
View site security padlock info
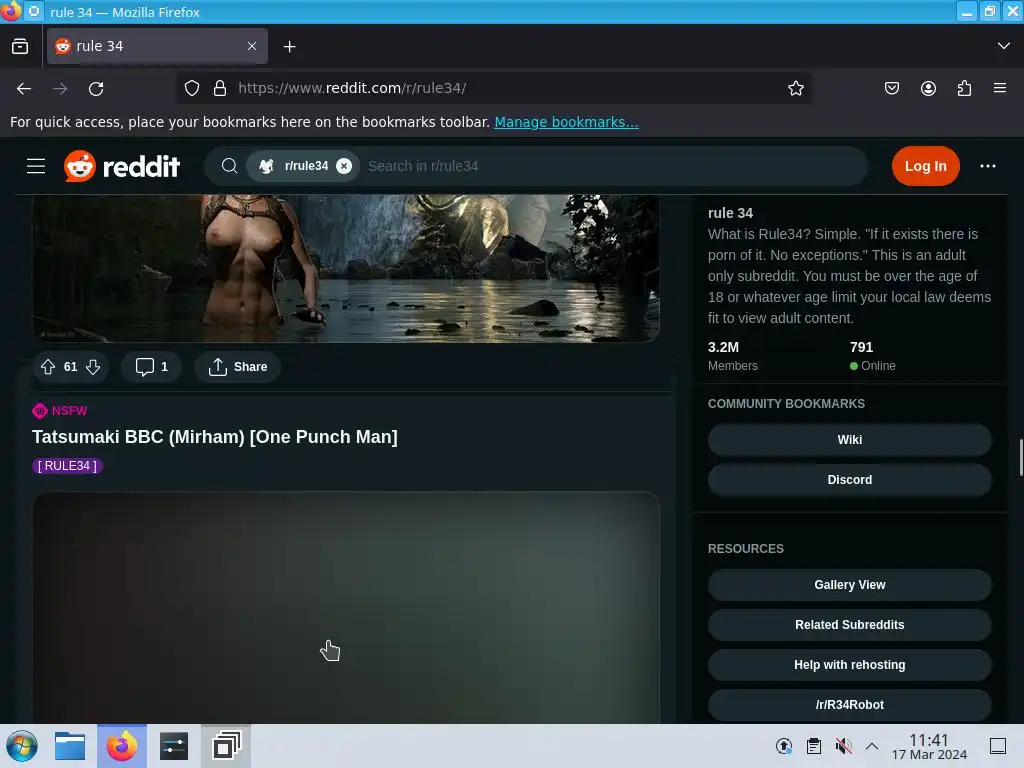[220, 88]
